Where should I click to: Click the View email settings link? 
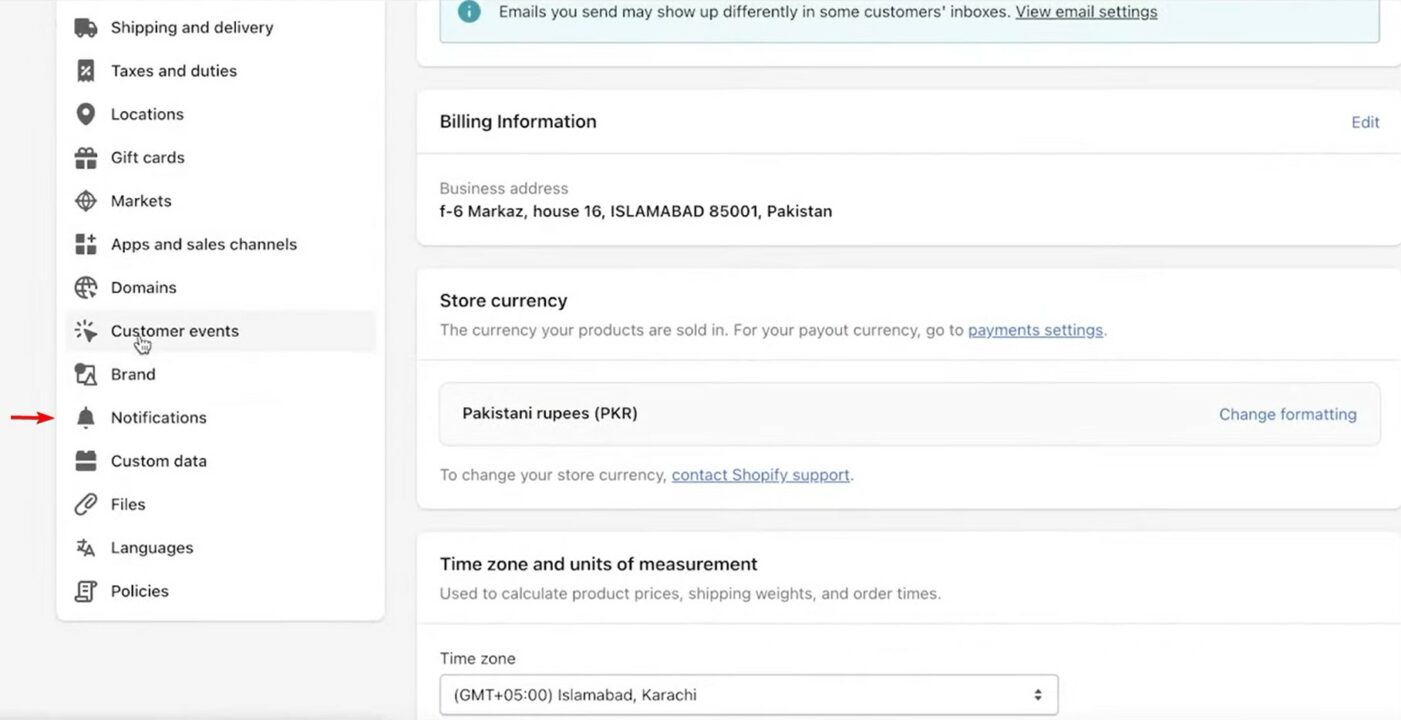pyautogui.click(x=1086, y=12)
